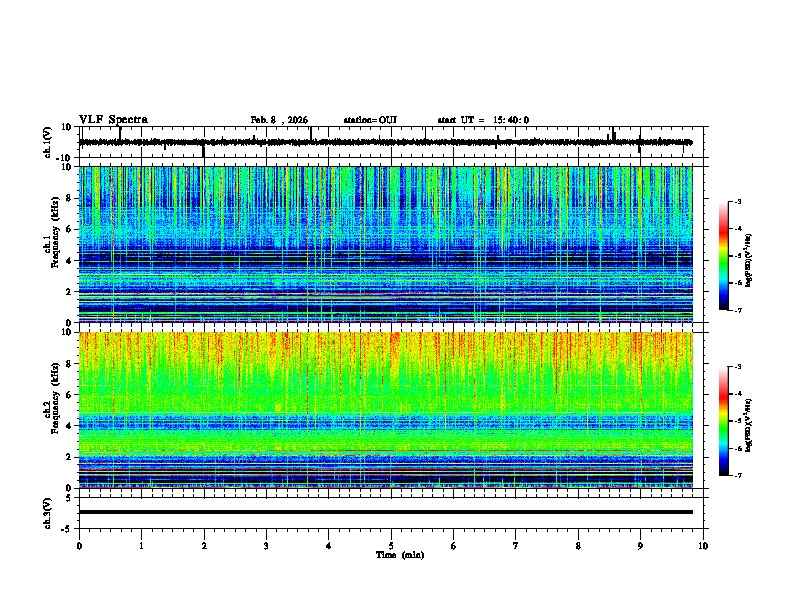Click the time axis tick label "2"
792x612 pixels.
point(204,546)
